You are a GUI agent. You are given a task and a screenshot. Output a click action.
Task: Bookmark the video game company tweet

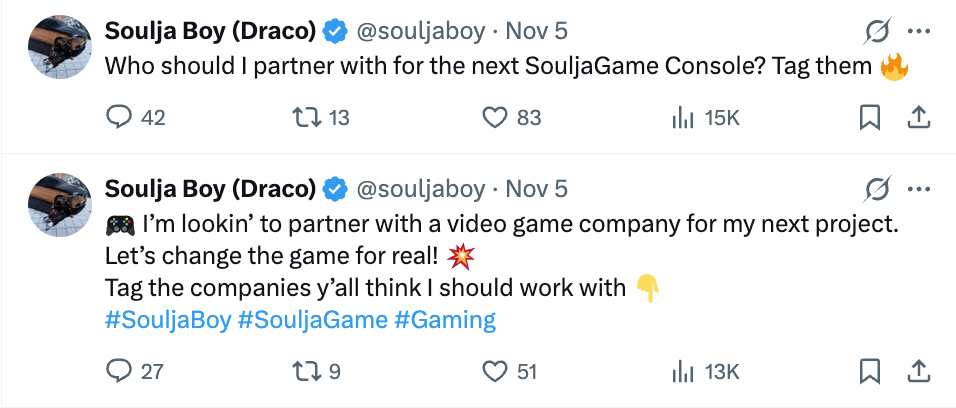tap(870, 372)
